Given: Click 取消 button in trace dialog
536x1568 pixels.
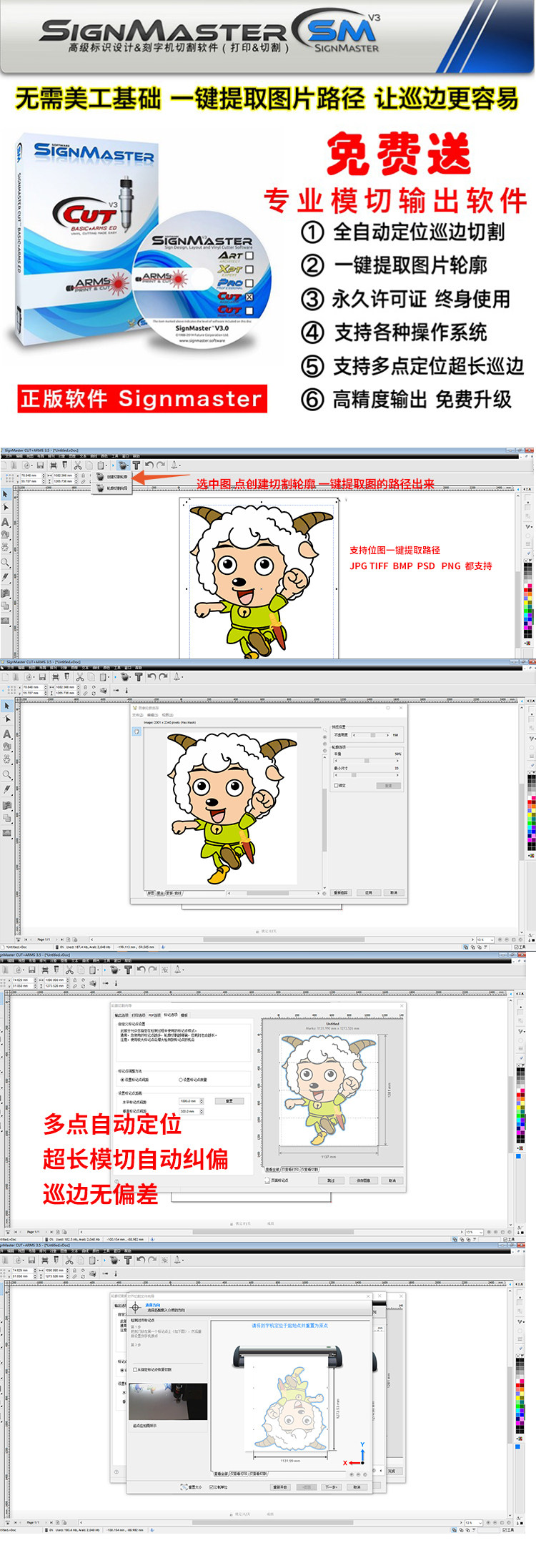Looking at the screenshot, I should click(394, 892).
